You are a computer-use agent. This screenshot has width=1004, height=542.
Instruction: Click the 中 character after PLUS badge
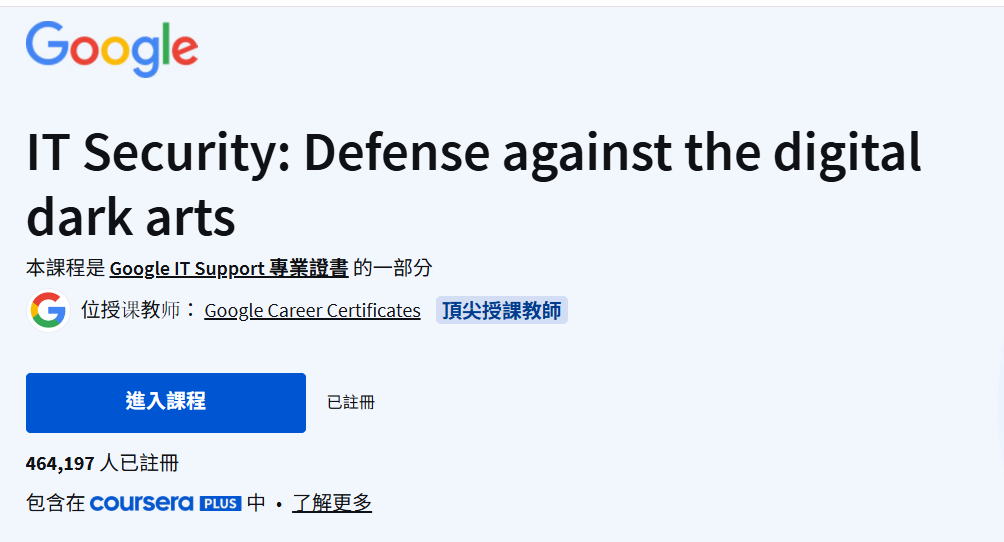click(x=256, y=503)
